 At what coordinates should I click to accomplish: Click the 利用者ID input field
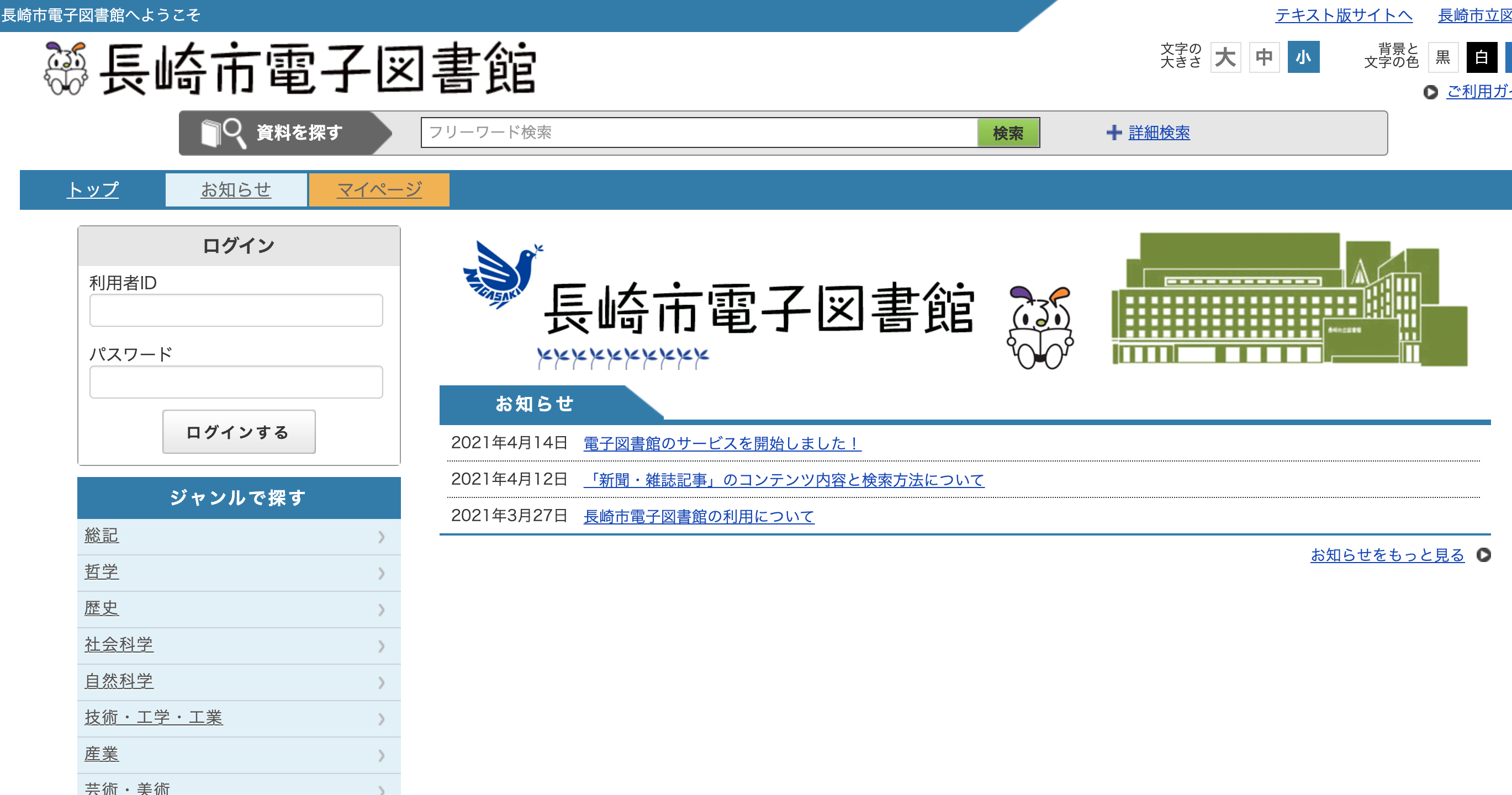tap(236, 310)
